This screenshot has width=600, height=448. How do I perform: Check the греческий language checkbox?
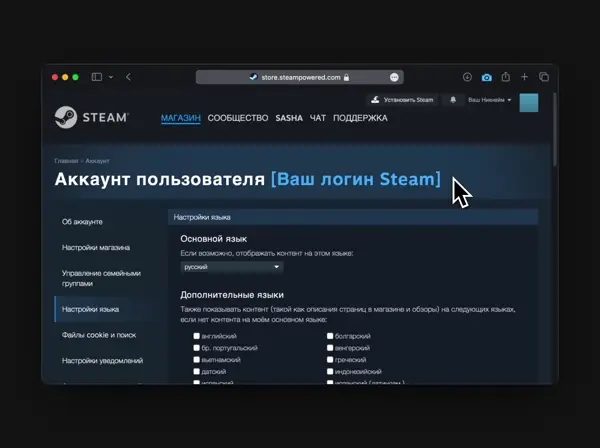[x=330, y=359]
